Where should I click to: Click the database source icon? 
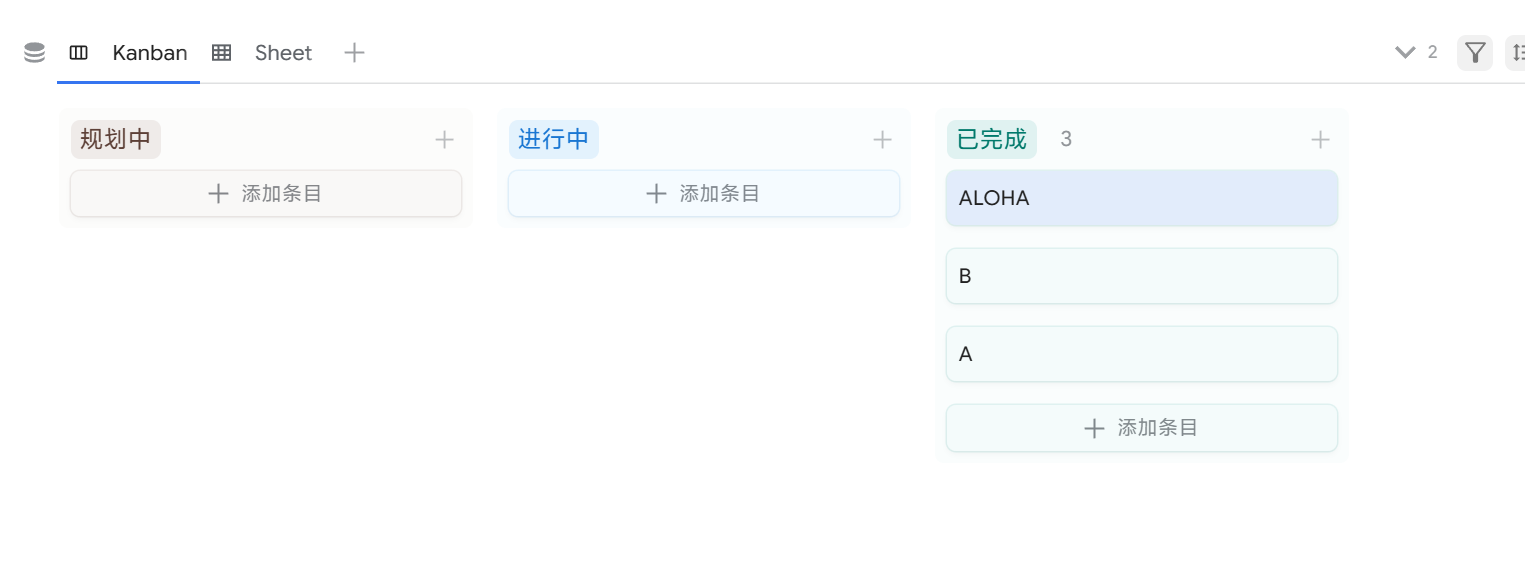pos(34,53)
